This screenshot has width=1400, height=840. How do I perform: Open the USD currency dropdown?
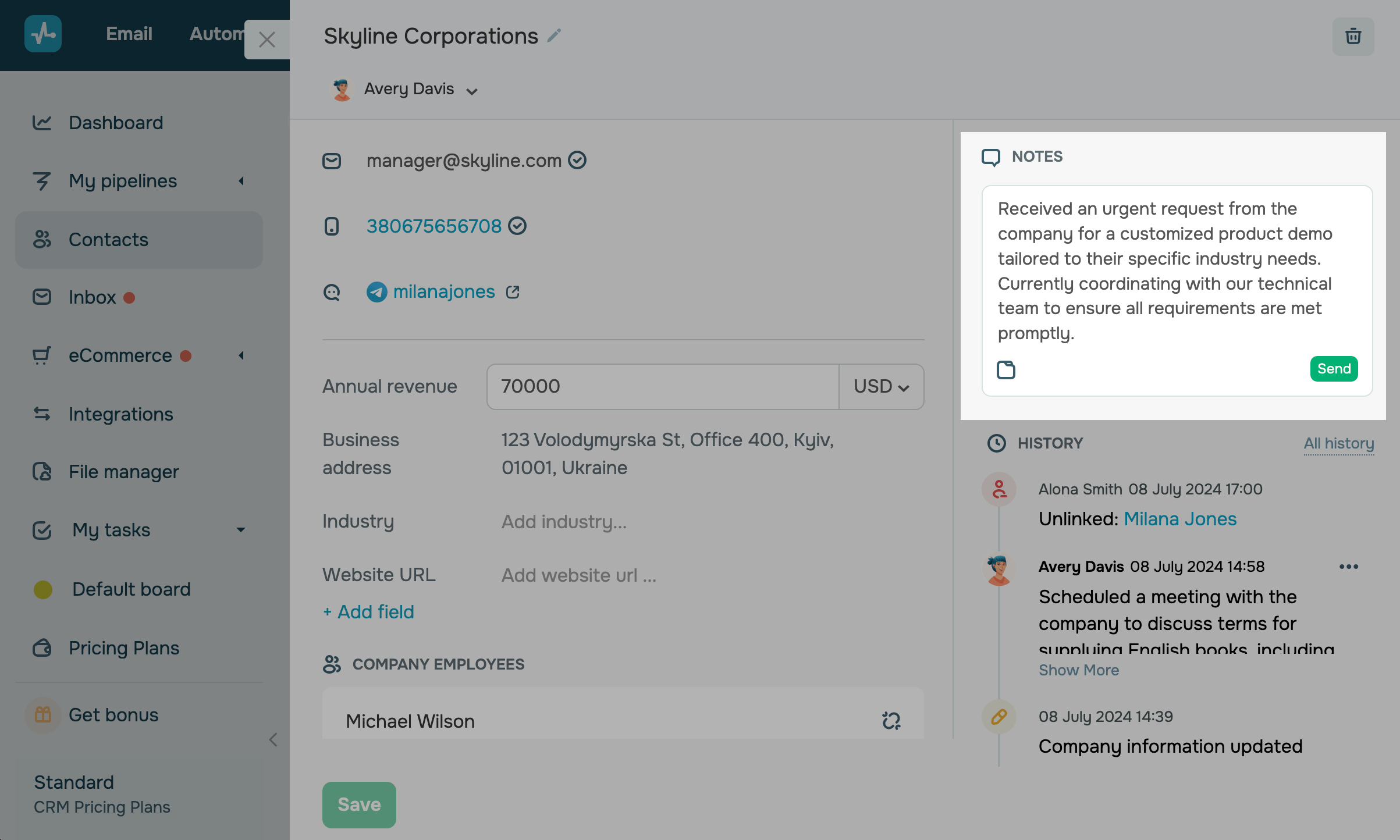pyautogui.click(x=881, y=387)
